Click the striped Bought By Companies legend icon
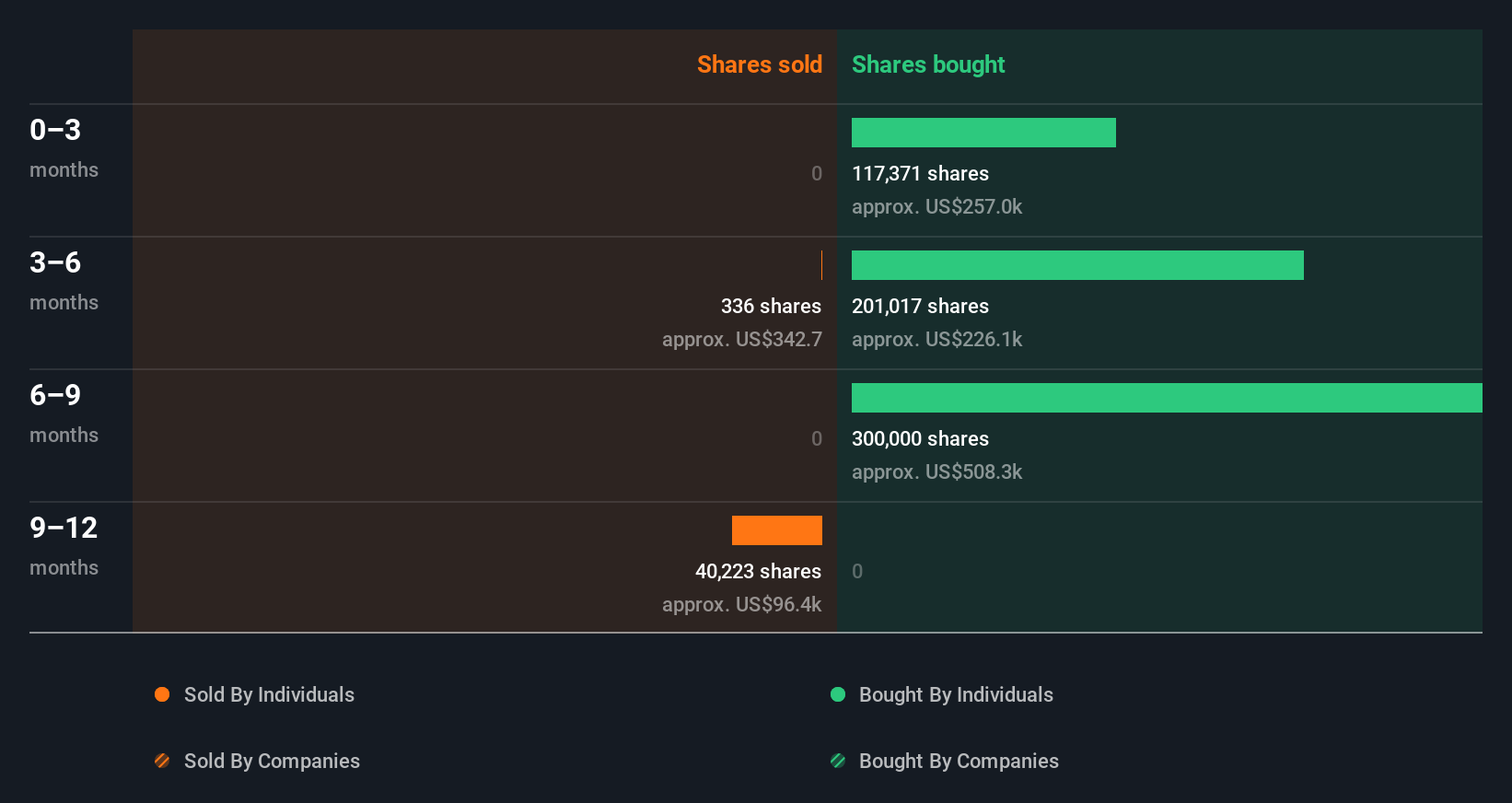 838,761
